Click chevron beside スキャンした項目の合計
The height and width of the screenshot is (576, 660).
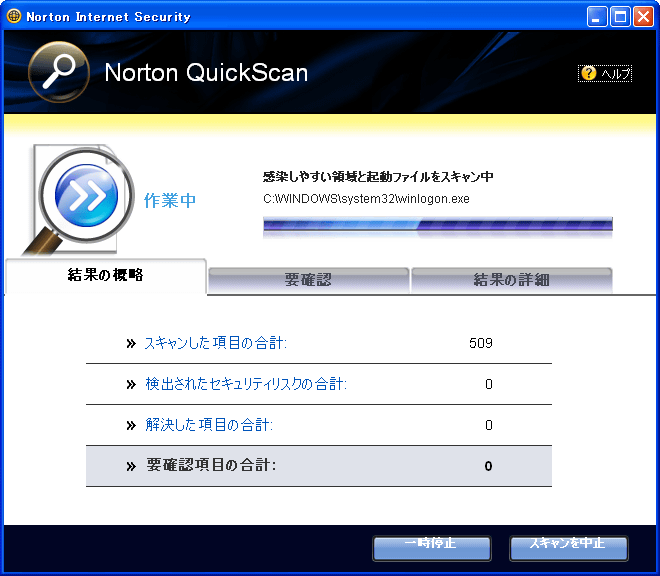coord(131,344)
